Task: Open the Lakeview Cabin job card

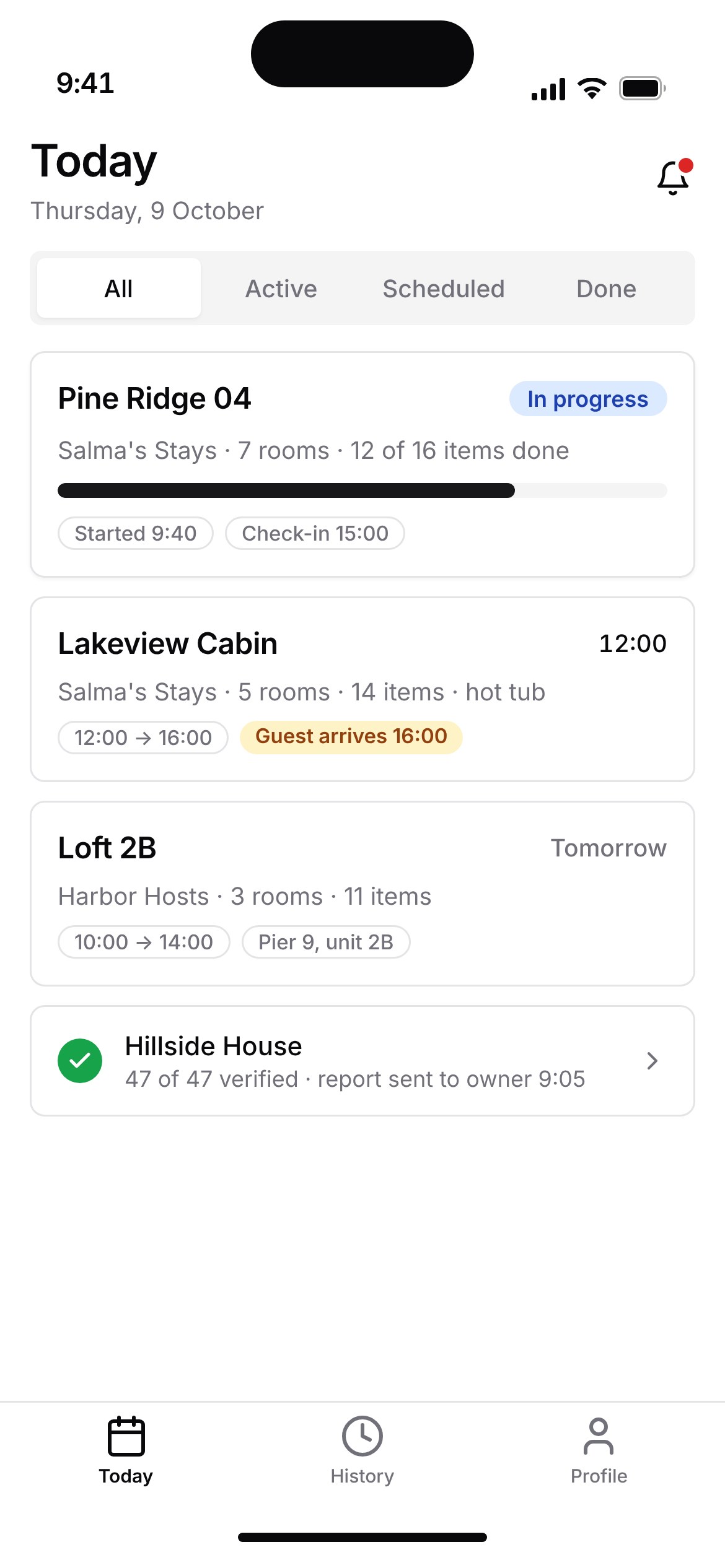Action: point(362,689)
